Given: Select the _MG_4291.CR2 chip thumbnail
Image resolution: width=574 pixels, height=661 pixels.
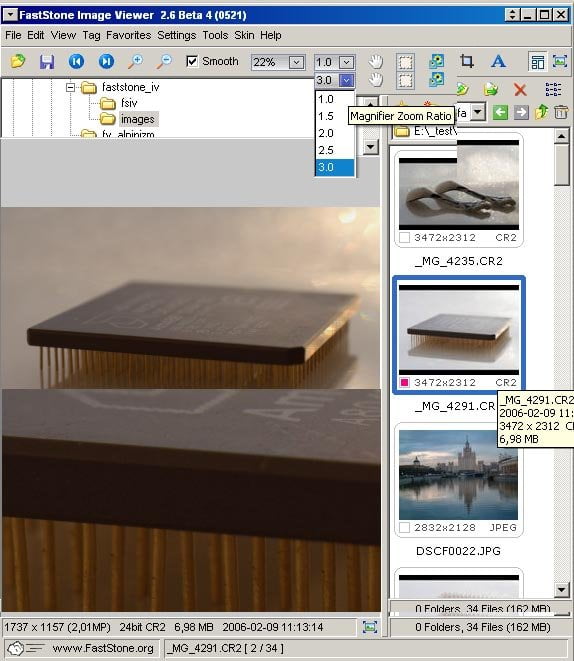Looking at the screenshot, I should pyautogui.click(x=459, y=330).
